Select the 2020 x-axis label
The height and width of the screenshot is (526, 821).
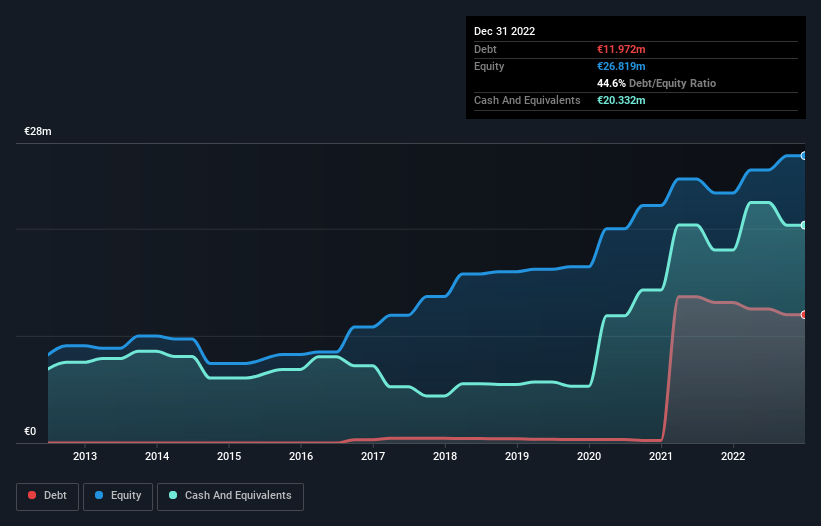point(589,456)
